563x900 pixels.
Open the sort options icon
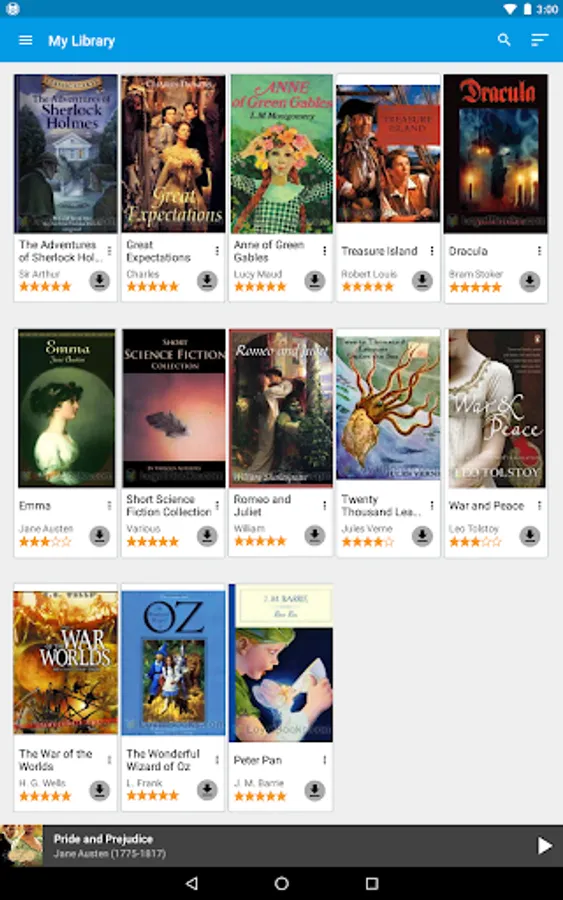[x=539, y=40]
